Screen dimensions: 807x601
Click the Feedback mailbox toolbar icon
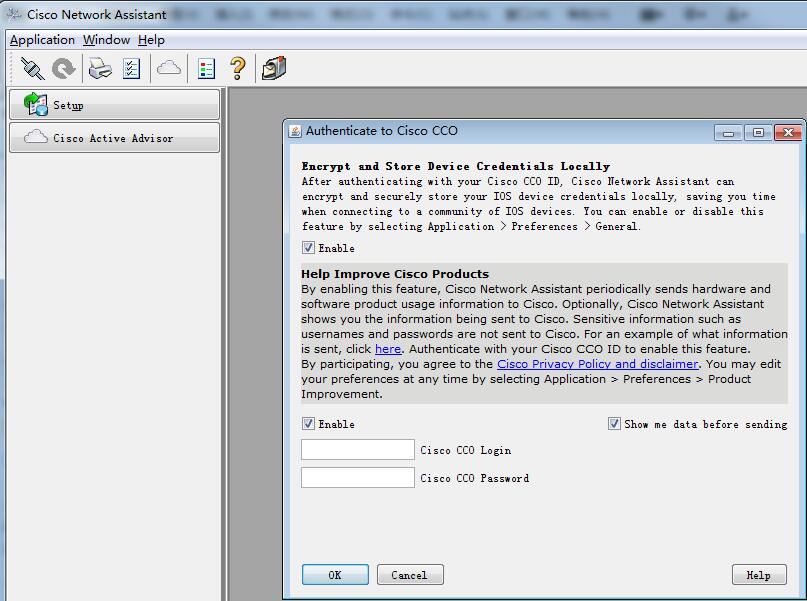[273, 68]
